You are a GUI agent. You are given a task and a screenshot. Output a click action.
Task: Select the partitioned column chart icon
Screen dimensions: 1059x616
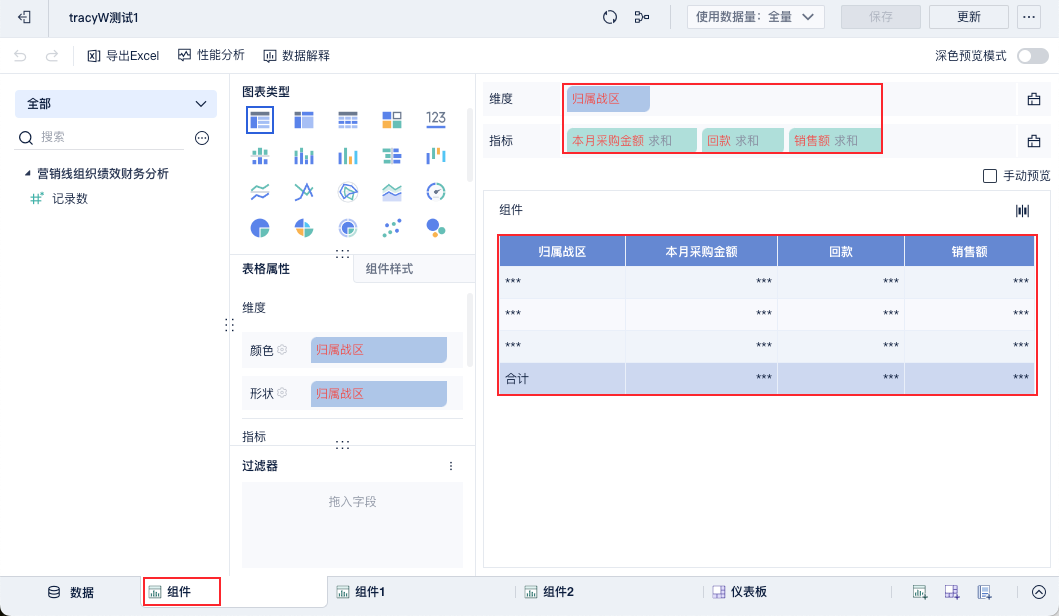pos(260,156)
